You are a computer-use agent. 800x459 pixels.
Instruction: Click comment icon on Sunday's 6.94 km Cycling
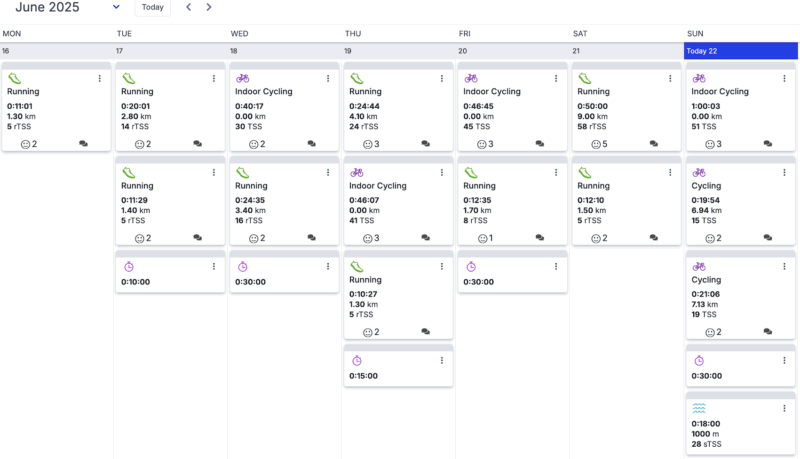[x=768, y=238]
